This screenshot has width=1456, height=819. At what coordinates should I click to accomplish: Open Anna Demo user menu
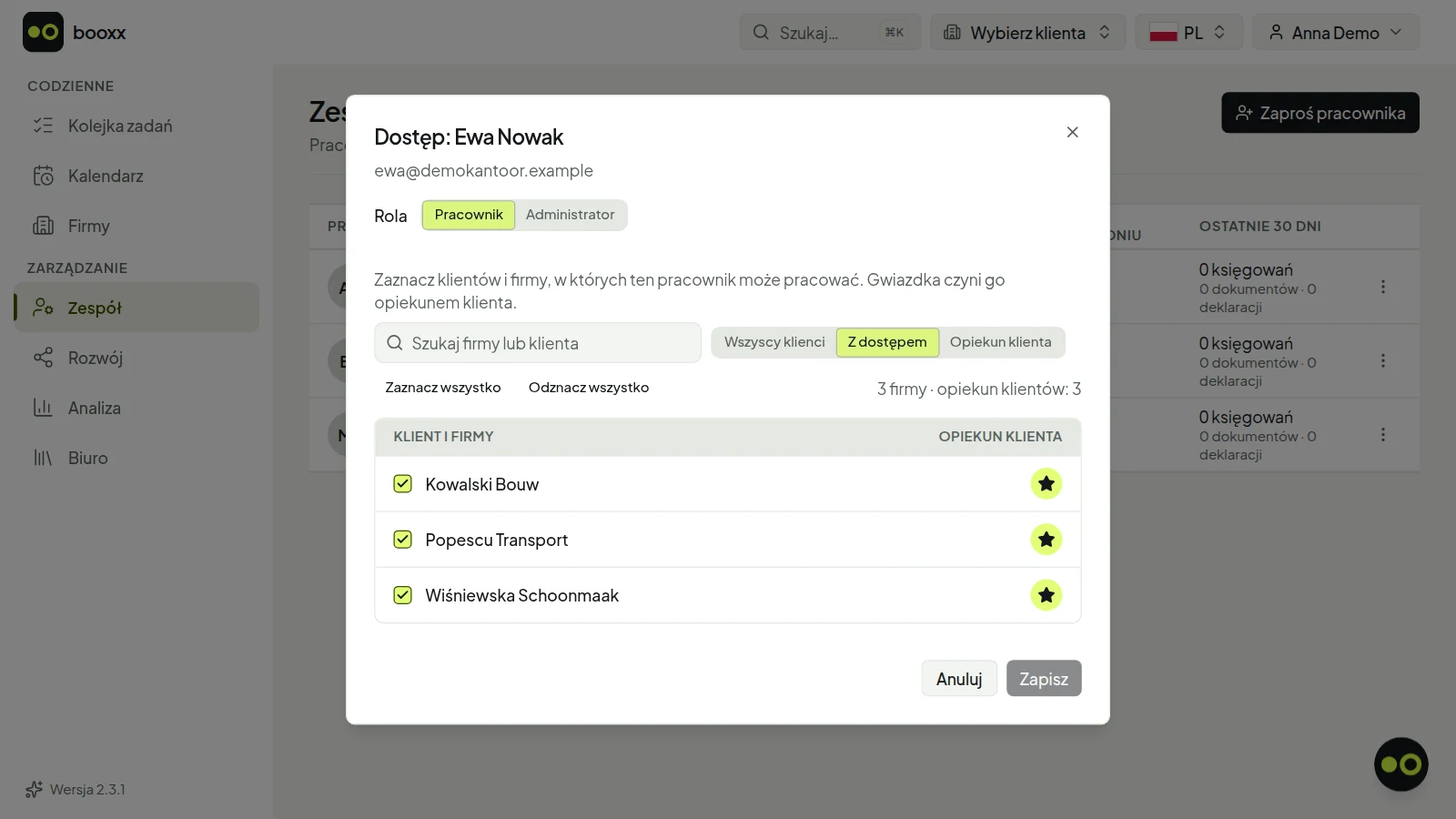click(x=1335, y=32)
